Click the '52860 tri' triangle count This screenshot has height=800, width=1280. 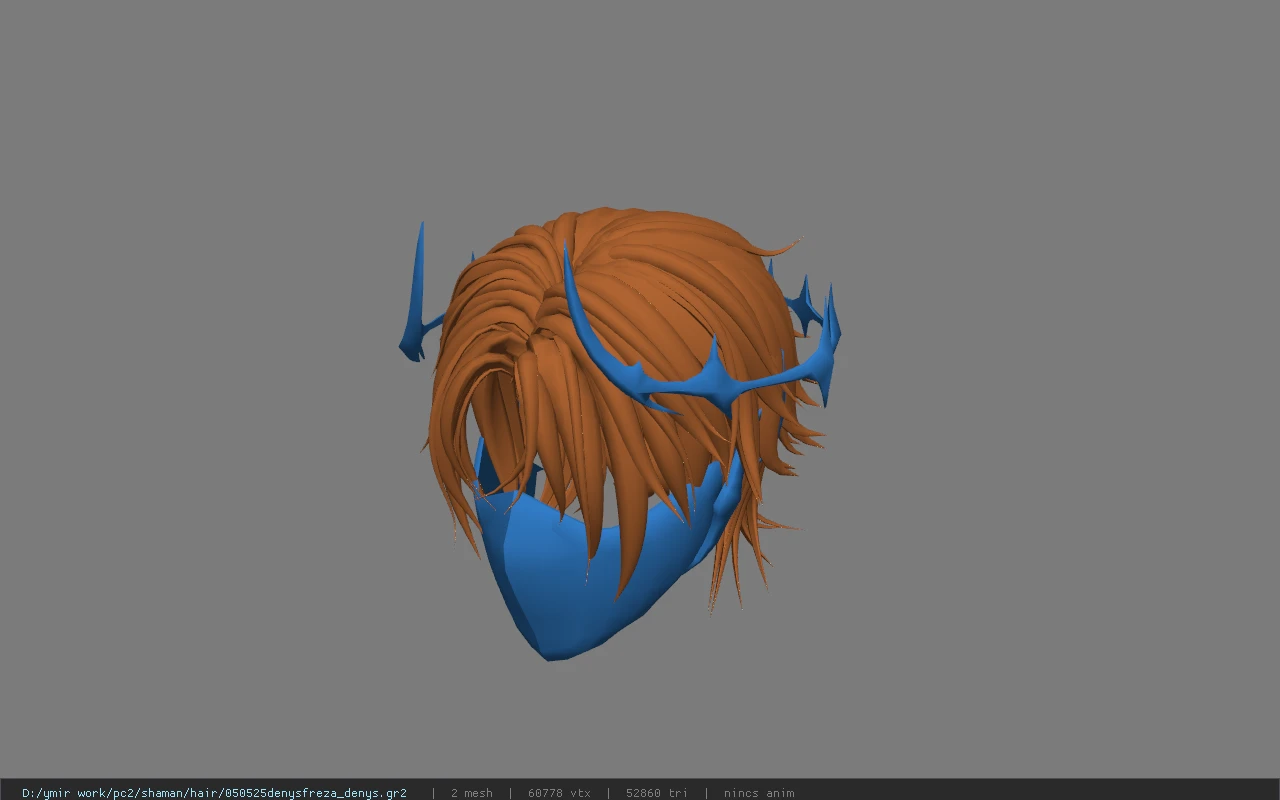click(657, 793)
